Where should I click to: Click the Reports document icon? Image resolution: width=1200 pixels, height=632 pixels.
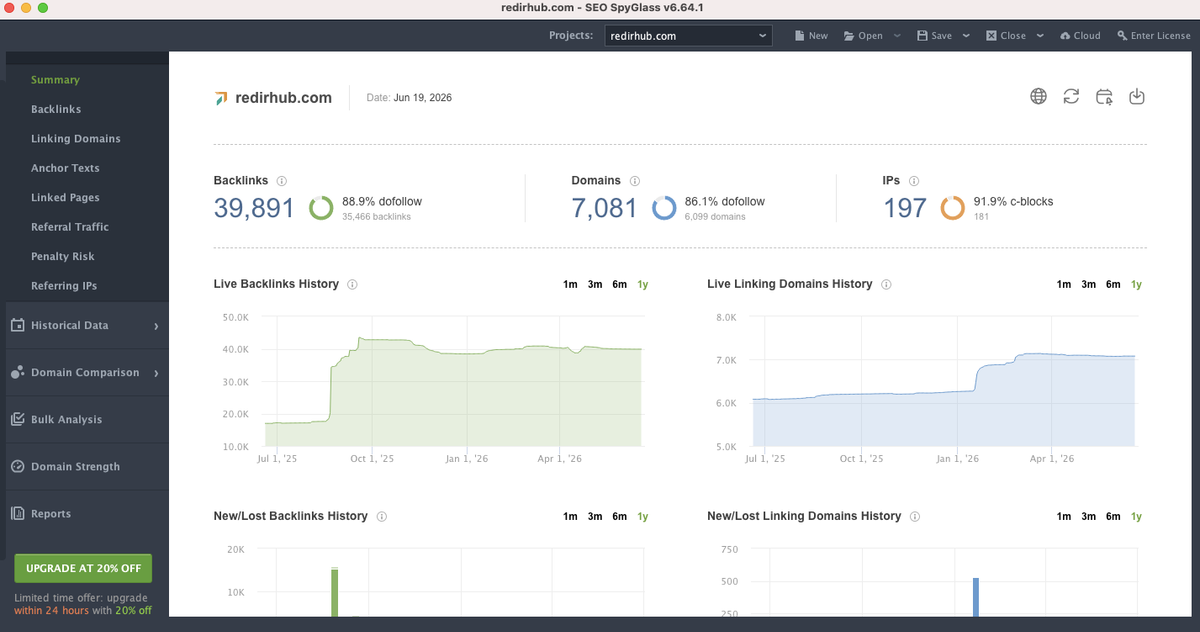click(17, 513)
